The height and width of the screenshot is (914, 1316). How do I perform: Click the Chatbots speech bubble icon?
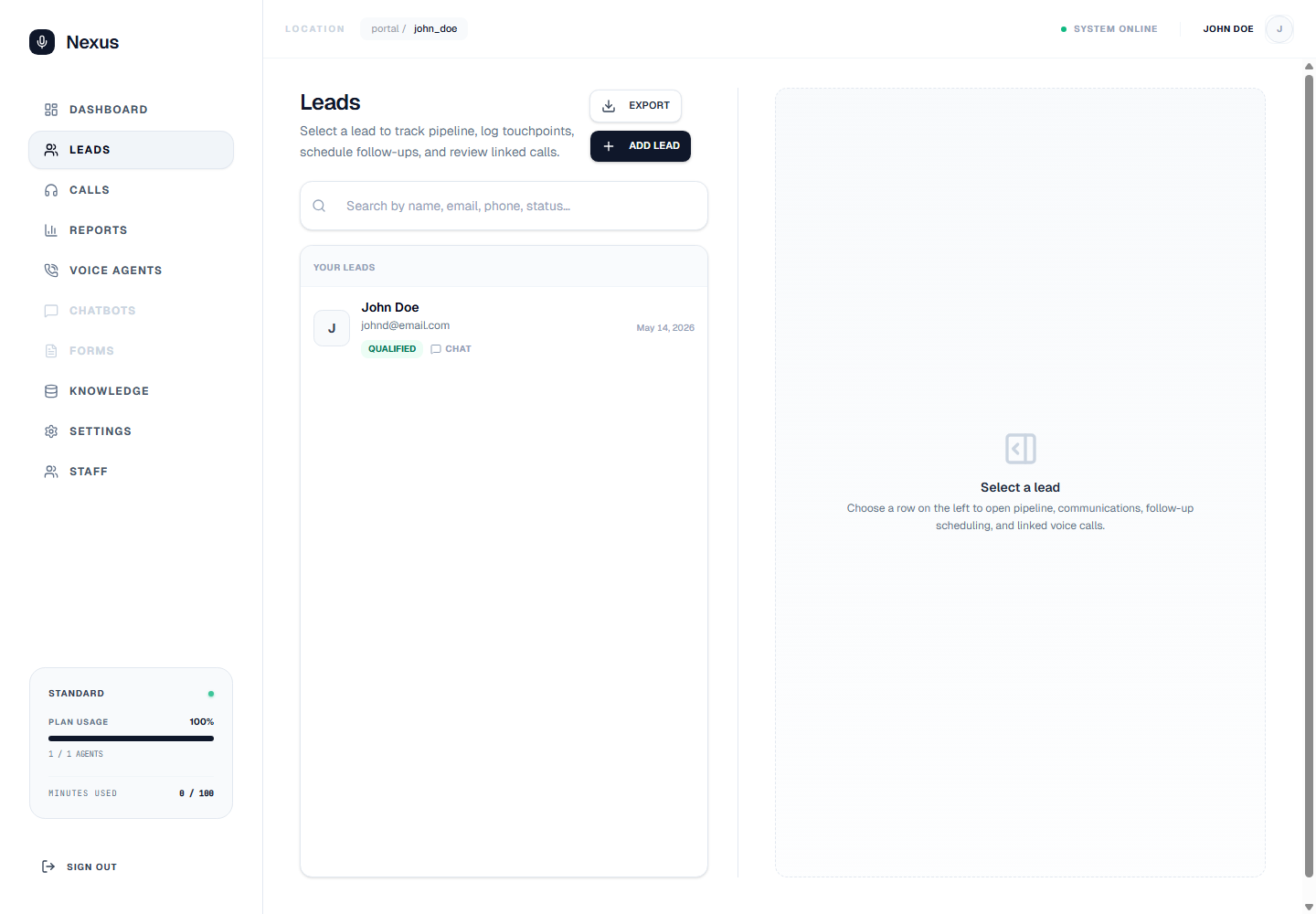(x=51, y=311)
